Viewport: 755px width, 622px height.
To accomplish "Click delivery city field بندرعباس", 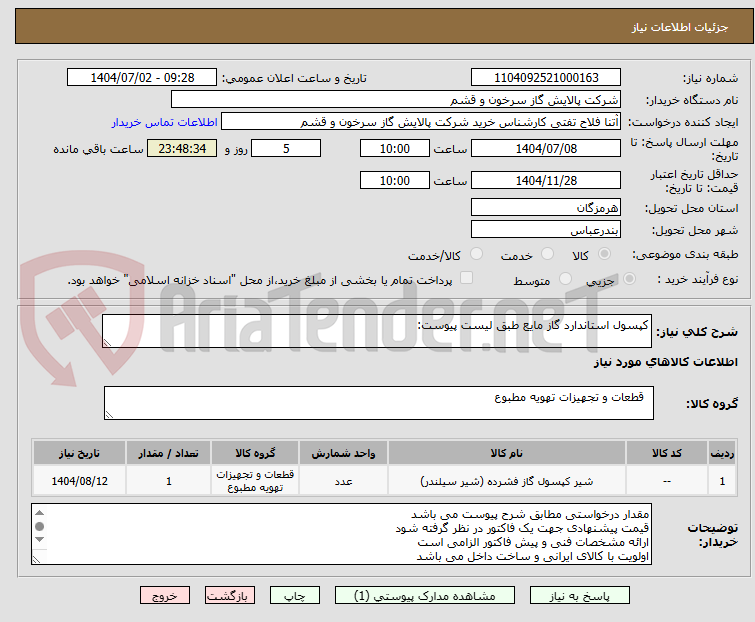I will tap(546, 230).
